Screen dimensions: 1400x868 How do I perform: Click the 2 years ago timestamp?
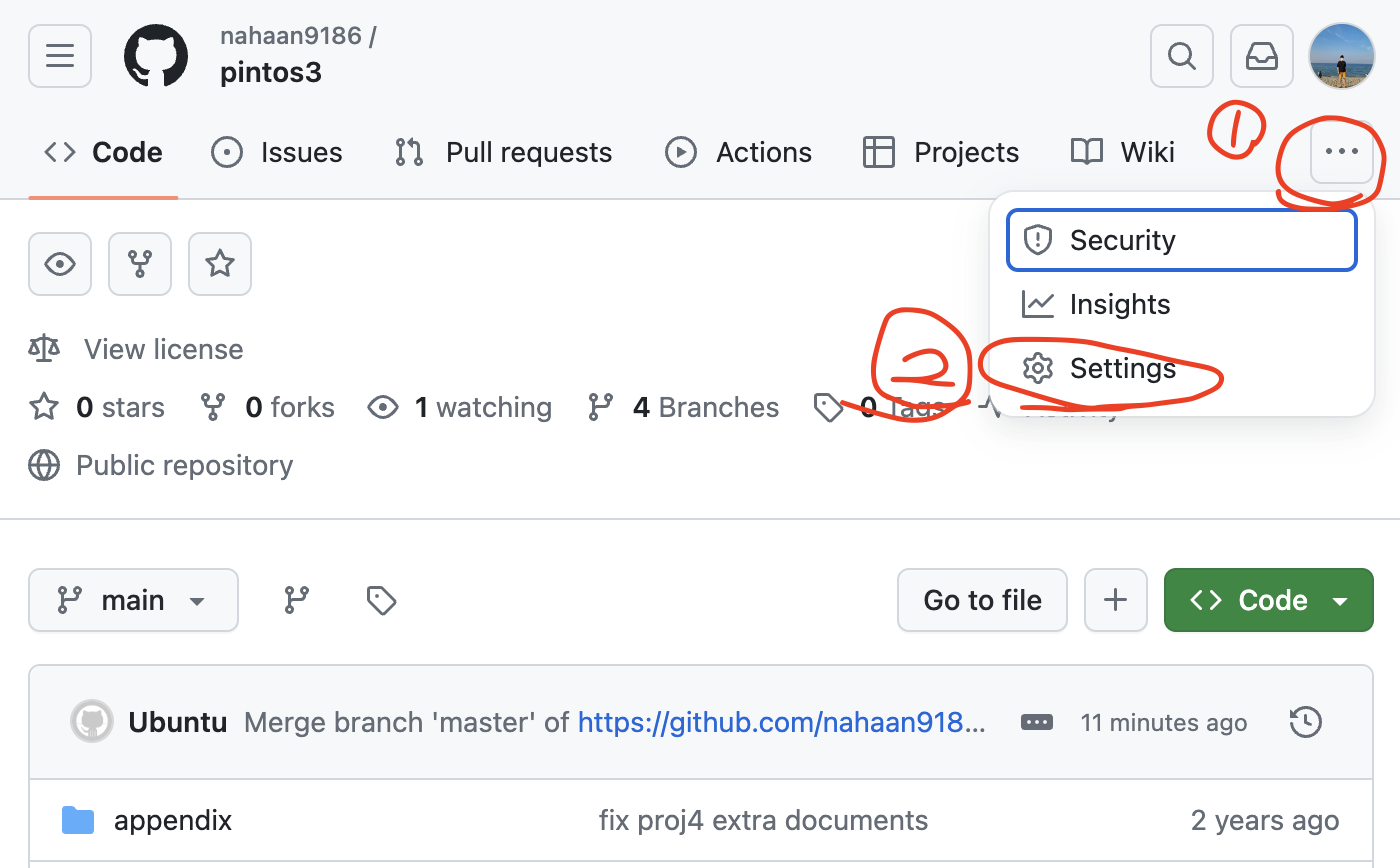pos(1265,821)
